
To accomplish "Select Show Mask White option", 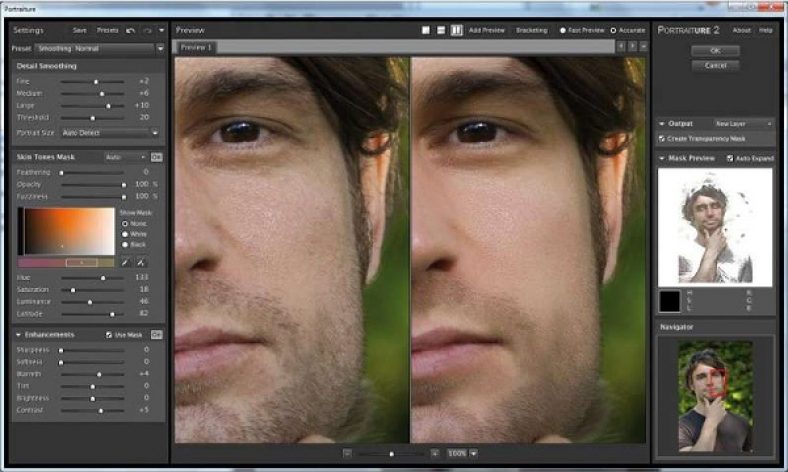I will (125, 234).
